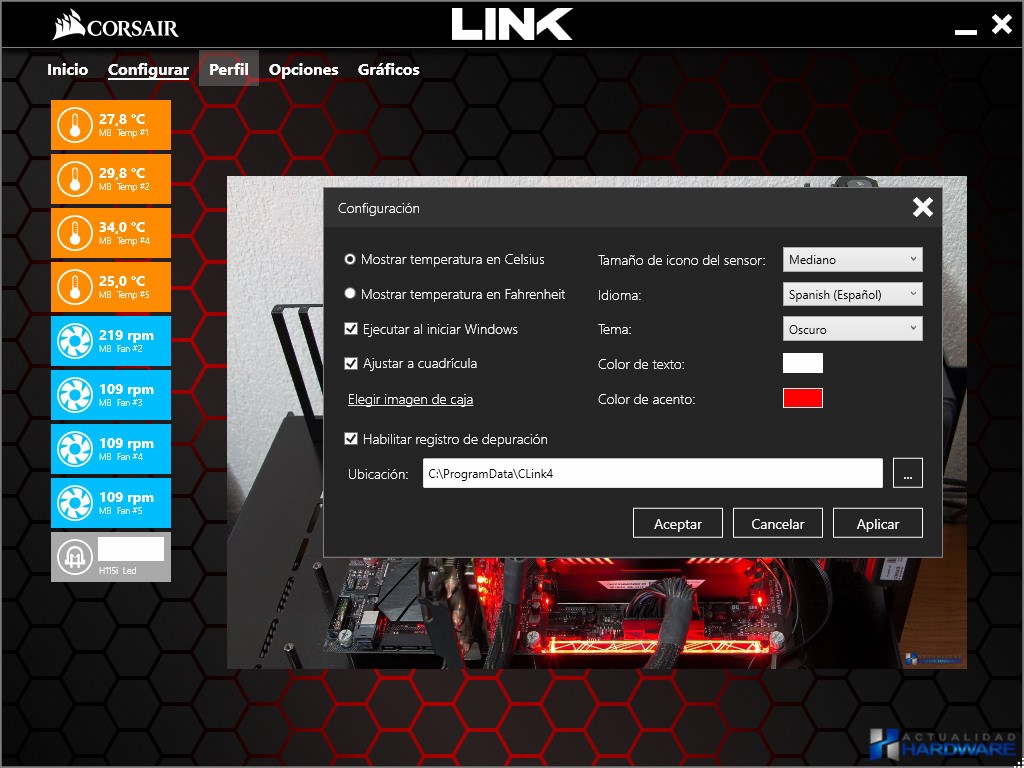Select the H115i Led device icon
The height and width of the screenshot is (768, 1024).
coord(73,557)
